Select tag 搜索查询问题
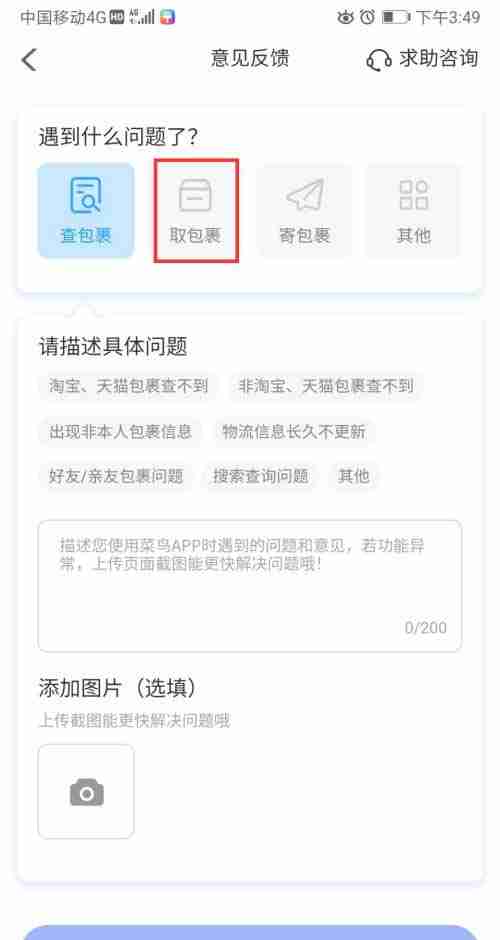 pyautogui.click(x=261, y=477)
